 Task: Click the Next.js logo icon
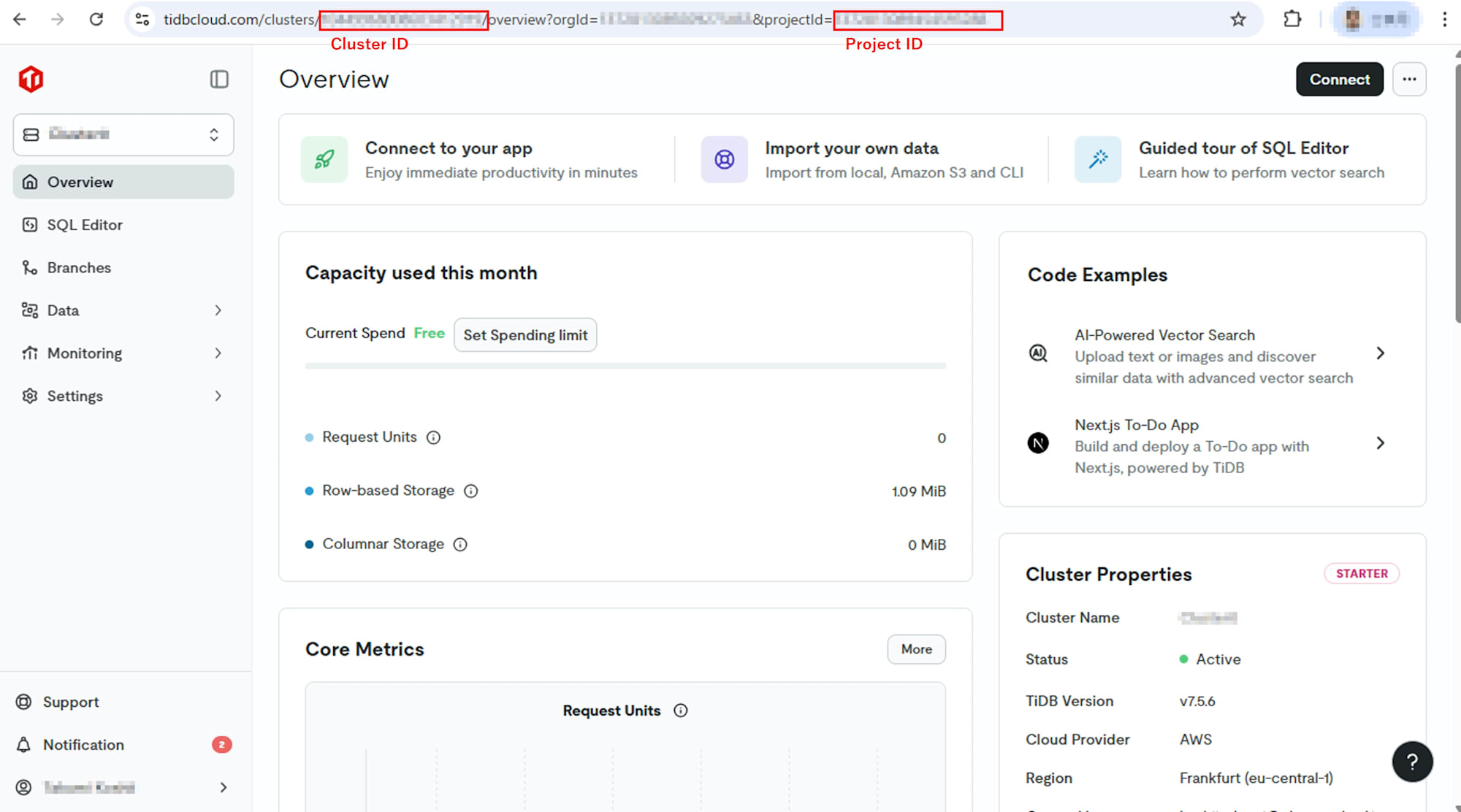point(1038,443)
